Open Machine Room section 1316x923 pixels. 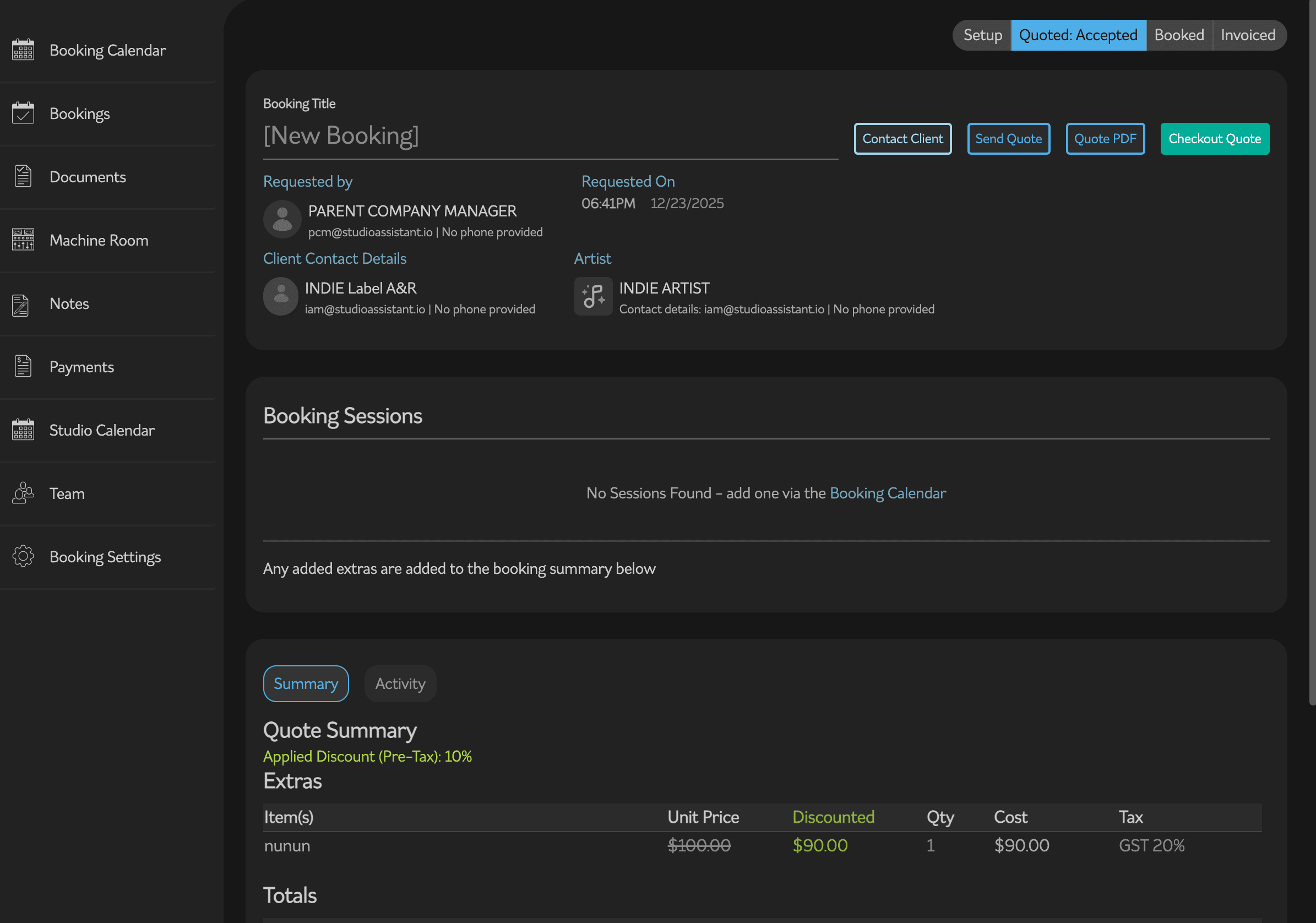coord(108,240)
